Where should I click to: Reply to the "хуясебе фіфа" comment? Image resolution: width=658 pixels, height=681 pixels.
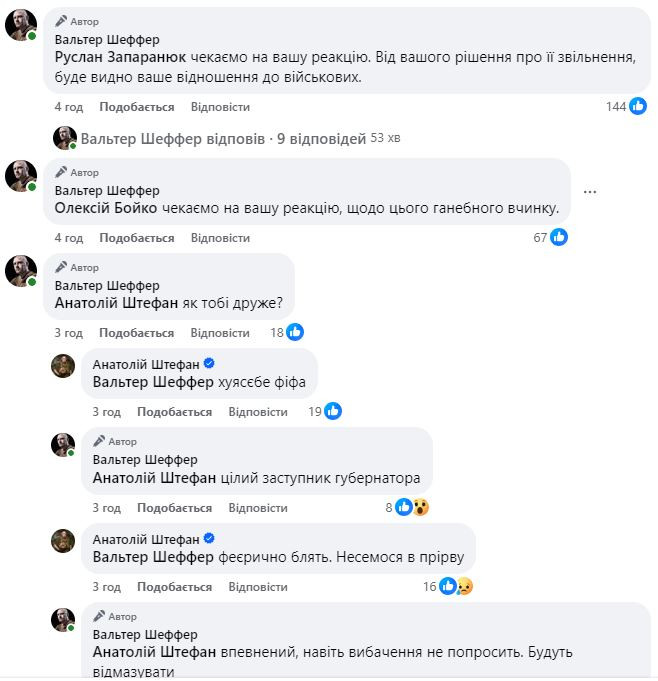coord(257,412)
